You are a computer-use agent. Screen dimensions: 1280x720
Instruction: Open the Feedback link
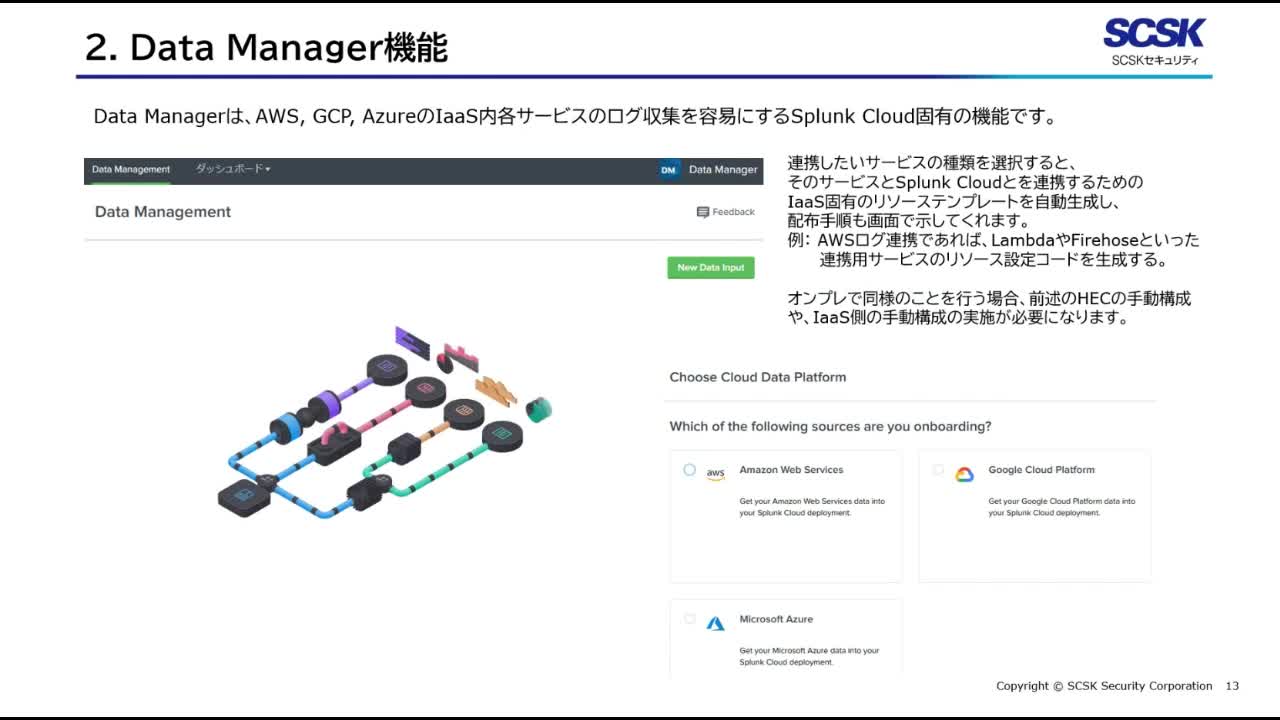click(x=733, y=212)
